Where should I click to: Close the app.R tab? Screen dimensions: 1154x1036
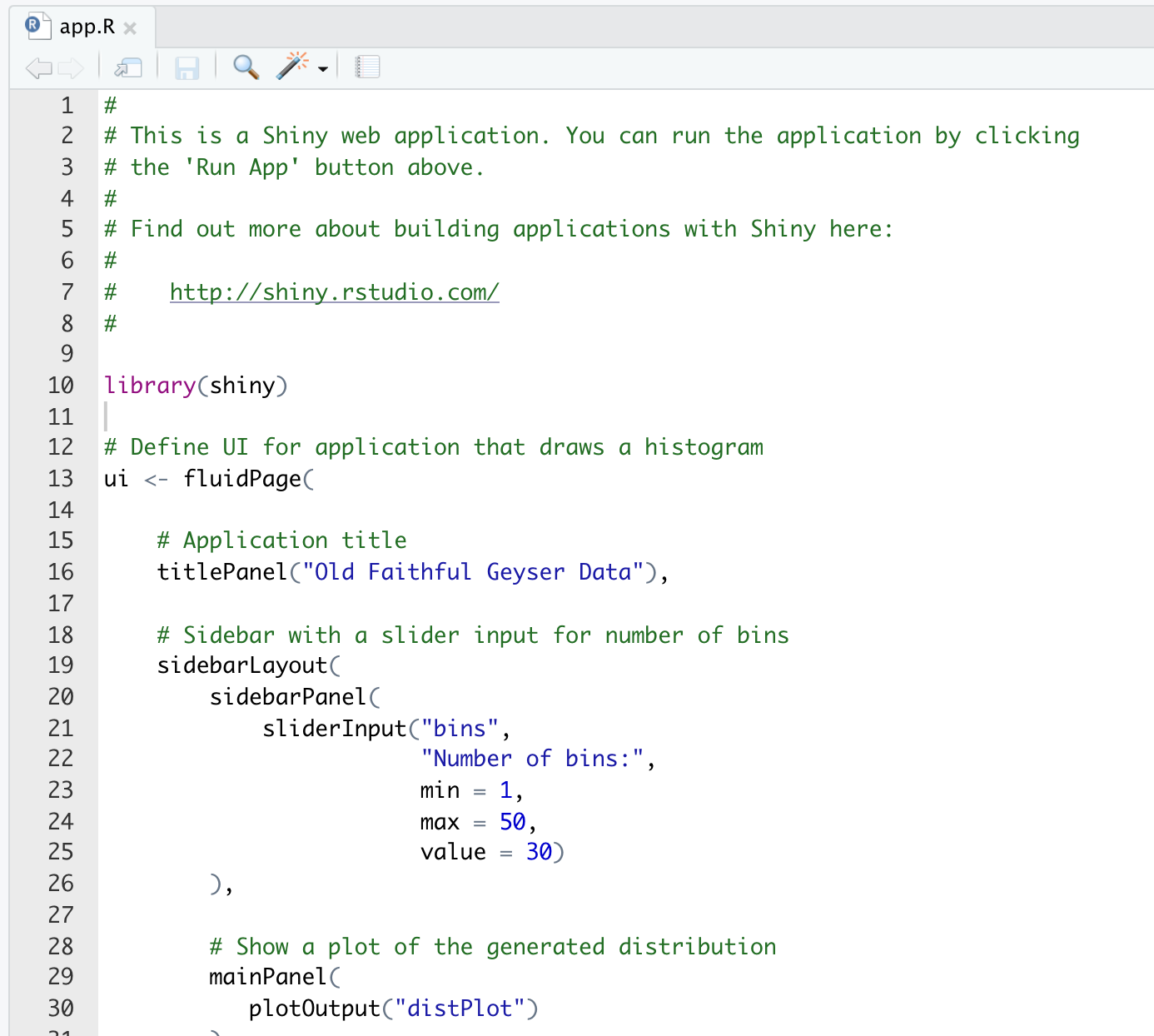(130, 28)
